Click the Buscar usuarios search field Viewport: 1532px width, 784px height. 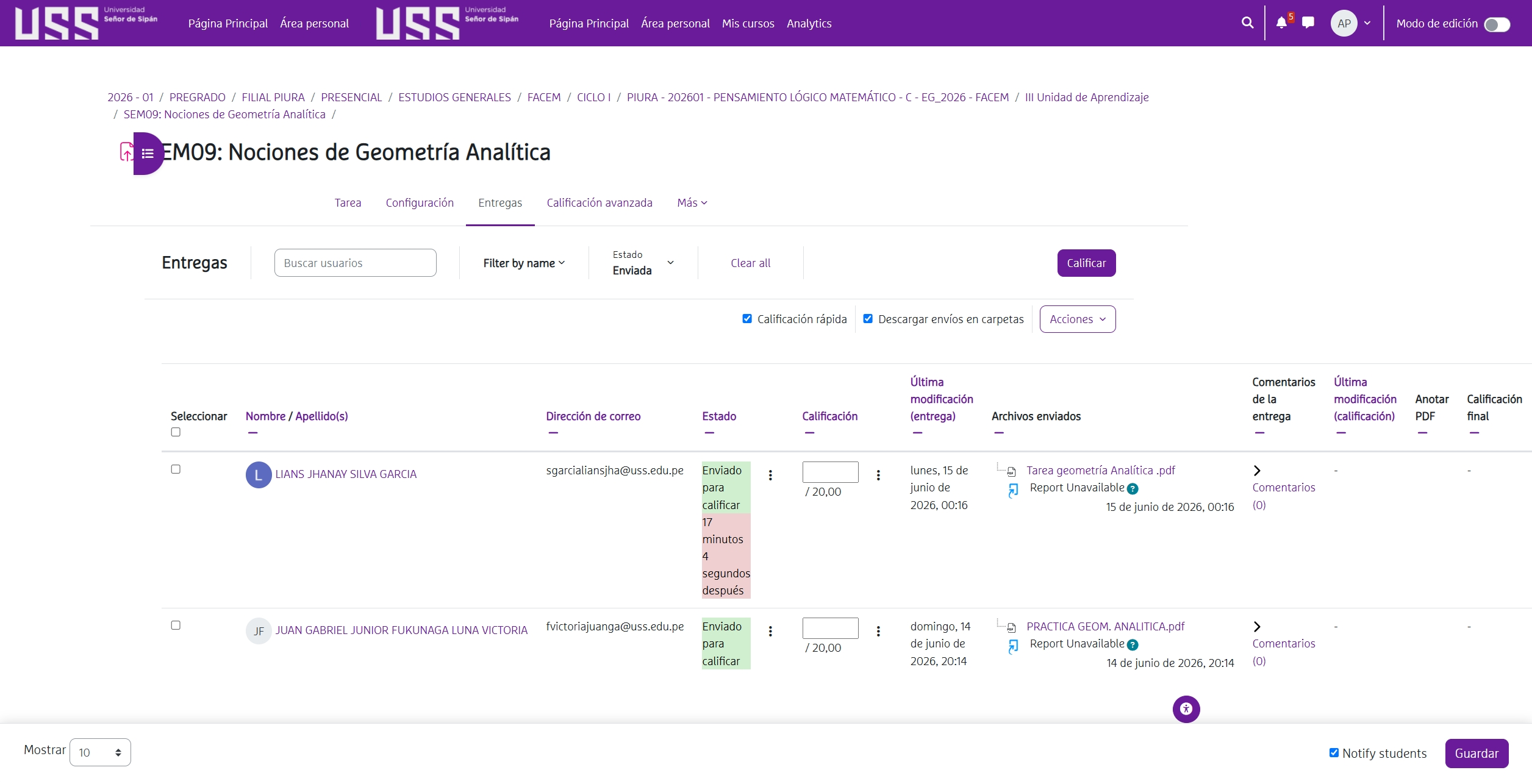click(356, 263)
